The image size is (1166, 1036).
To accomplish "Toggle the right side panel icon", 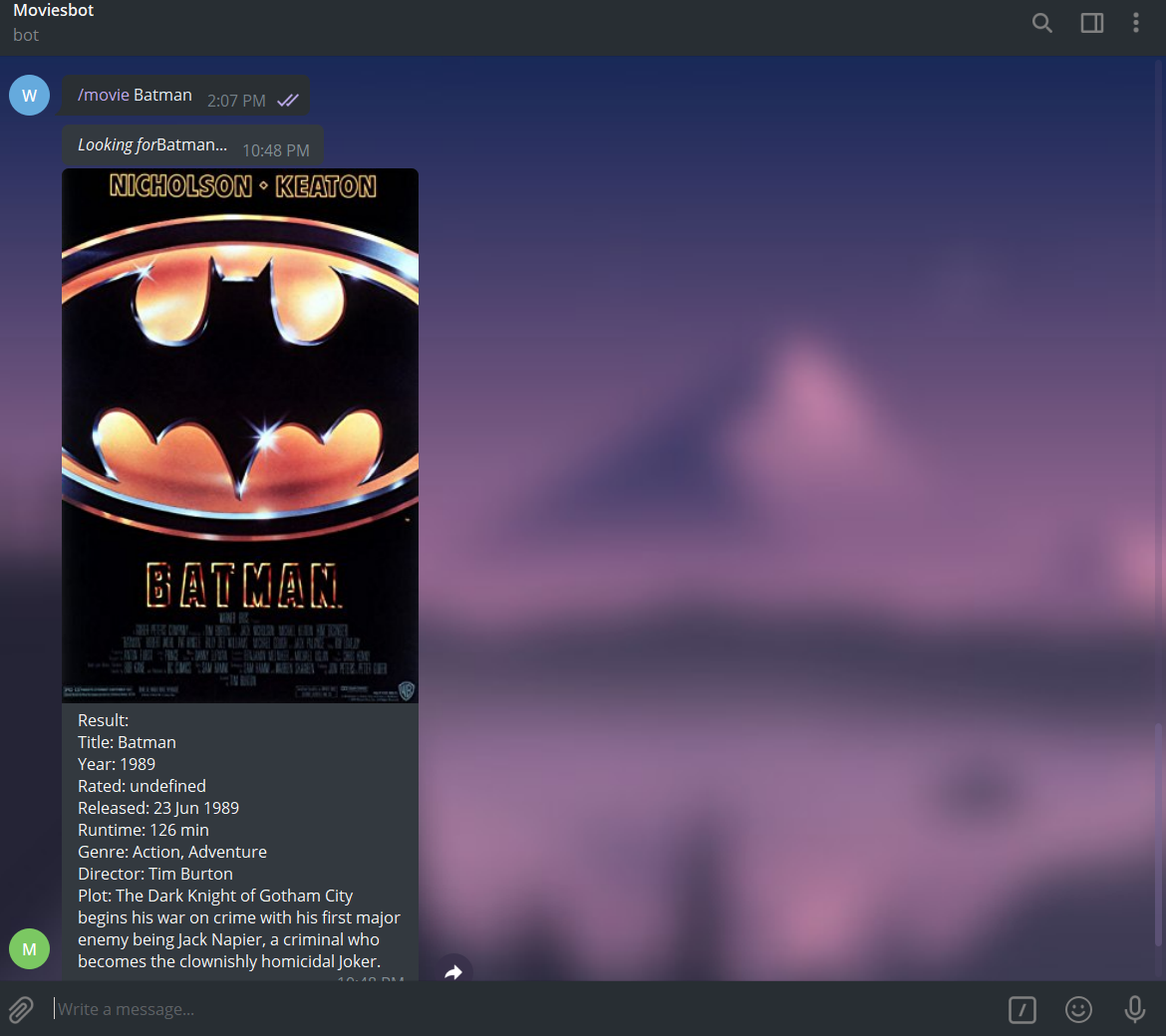I will pyautogui.click(x=1091, y=23).
